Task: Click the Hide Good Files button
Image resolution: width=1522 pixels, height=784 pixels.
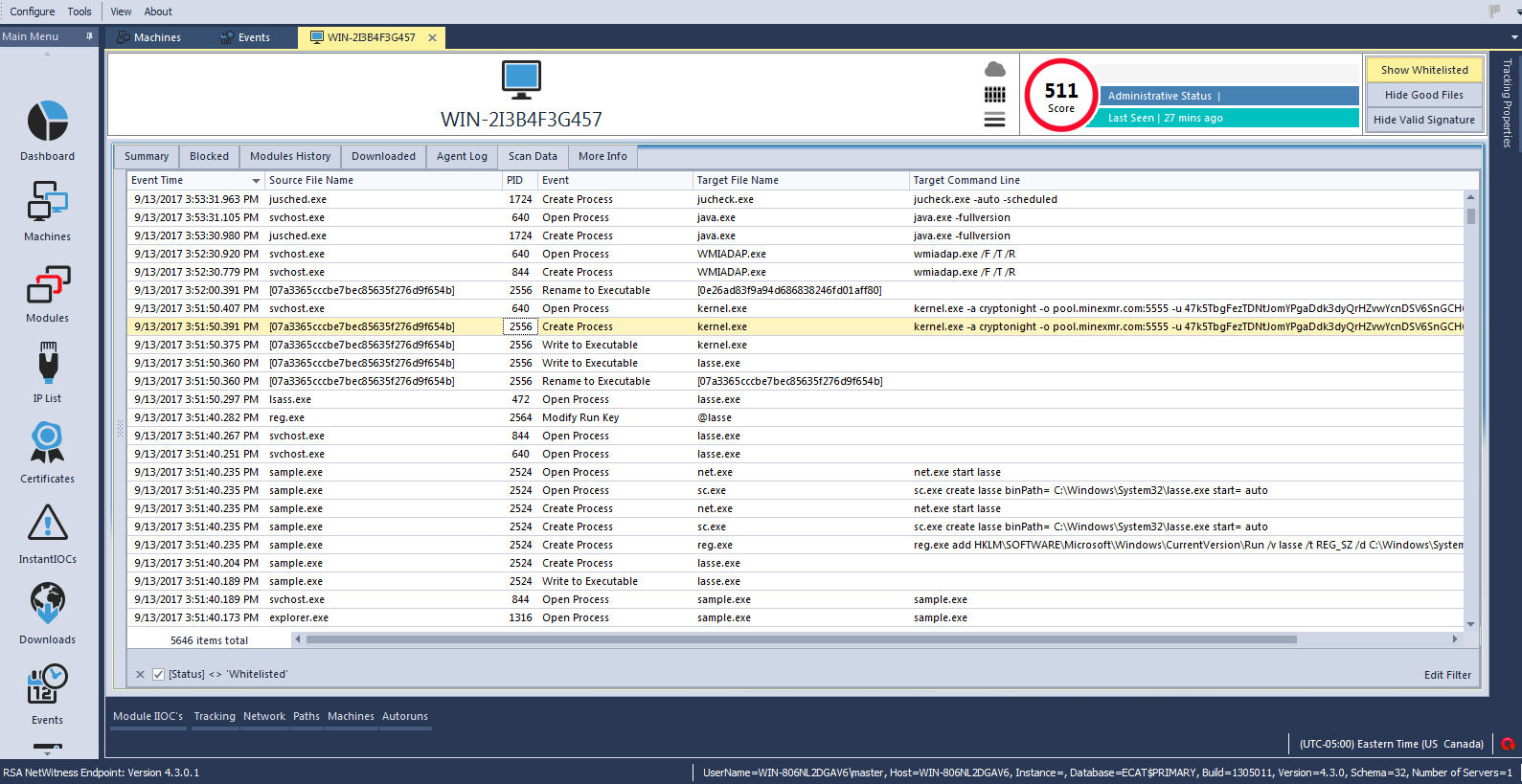Action: [1423, 95]
